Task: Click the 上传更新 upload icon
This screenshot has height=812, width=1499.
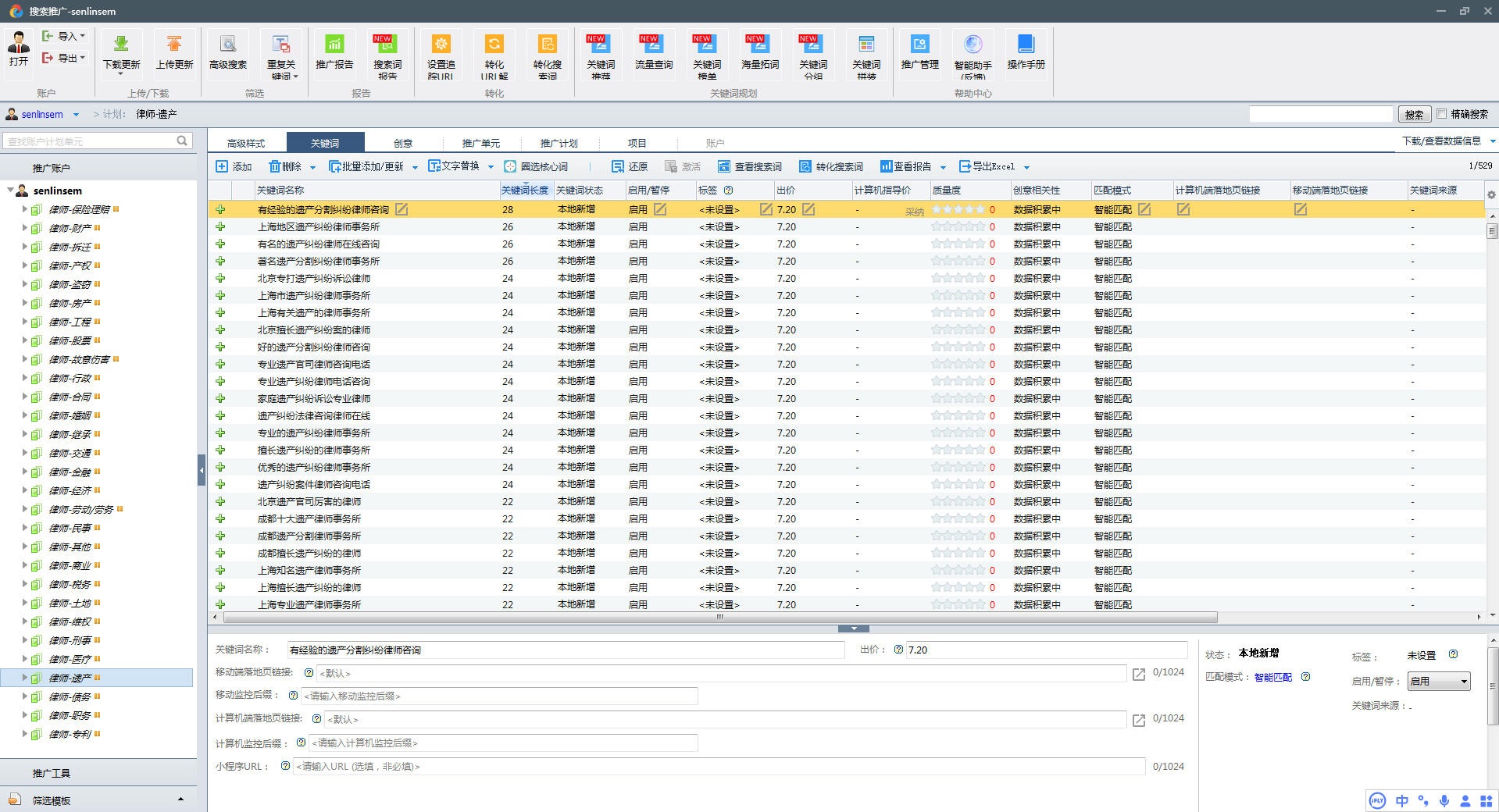Action: [174, 45]
